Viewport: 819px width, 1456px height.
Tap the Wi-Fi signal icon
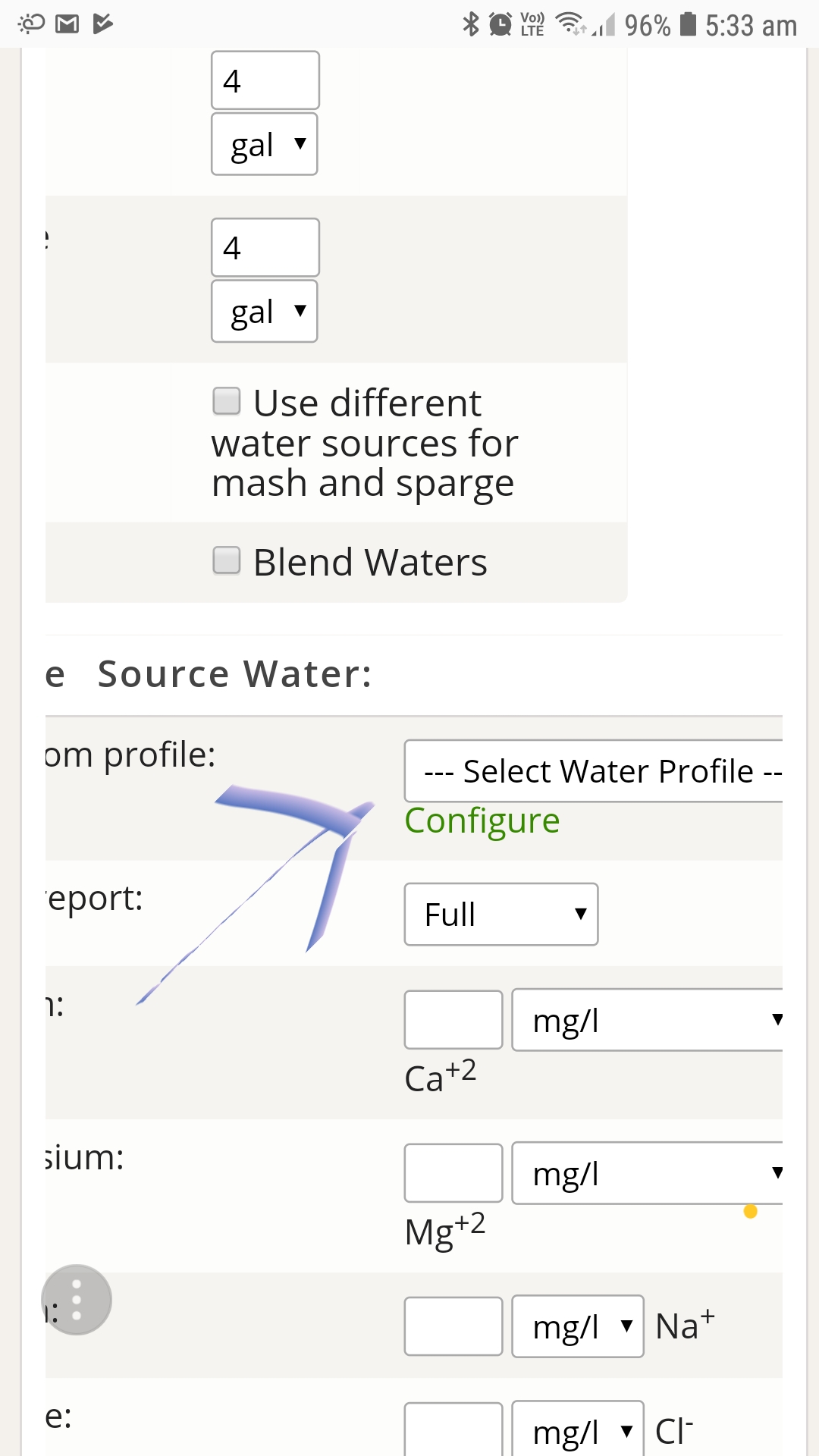[570, 24]
